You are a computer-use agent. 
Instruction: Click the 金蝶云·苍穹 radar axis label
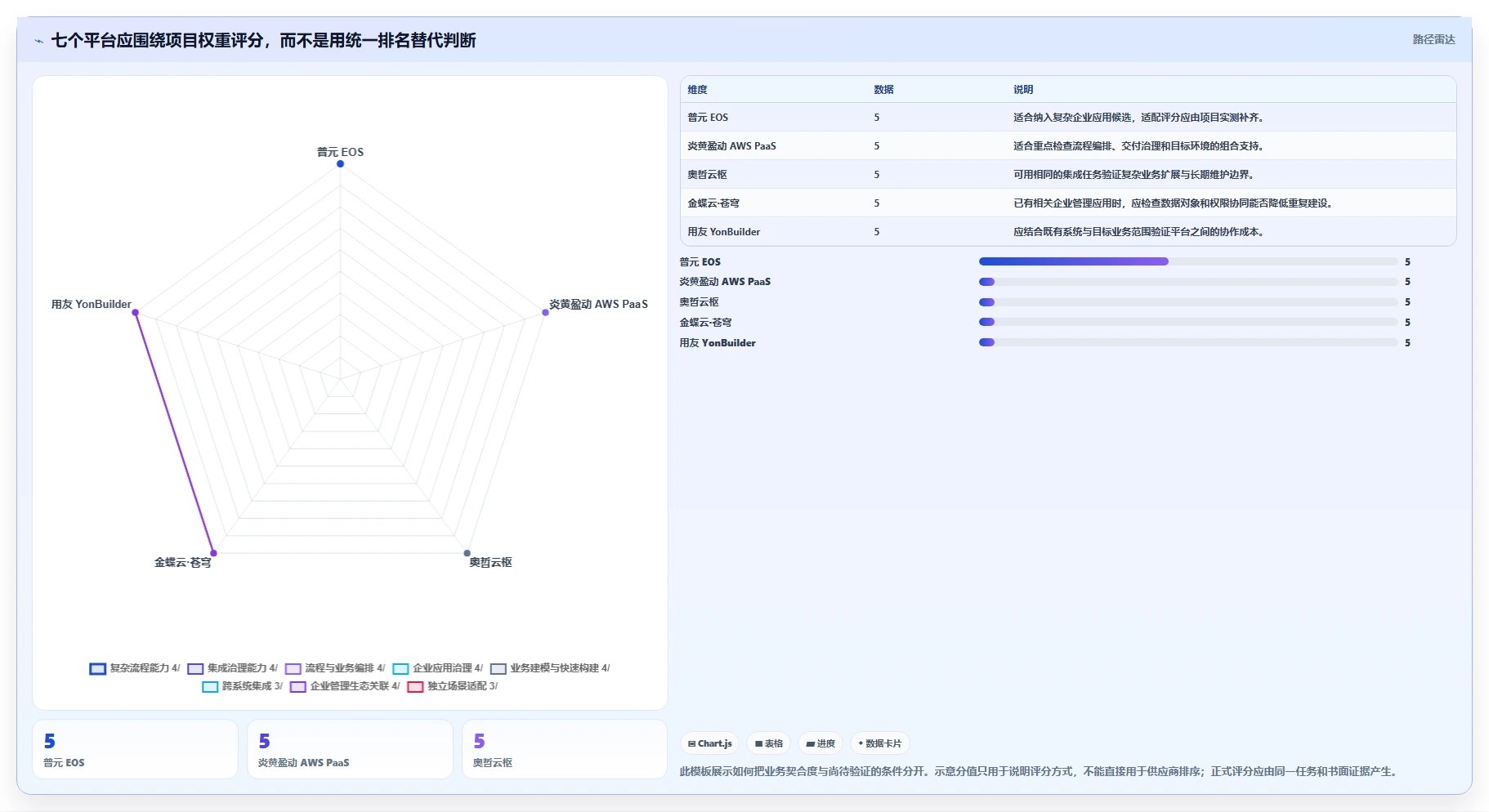tap(183, 562)
